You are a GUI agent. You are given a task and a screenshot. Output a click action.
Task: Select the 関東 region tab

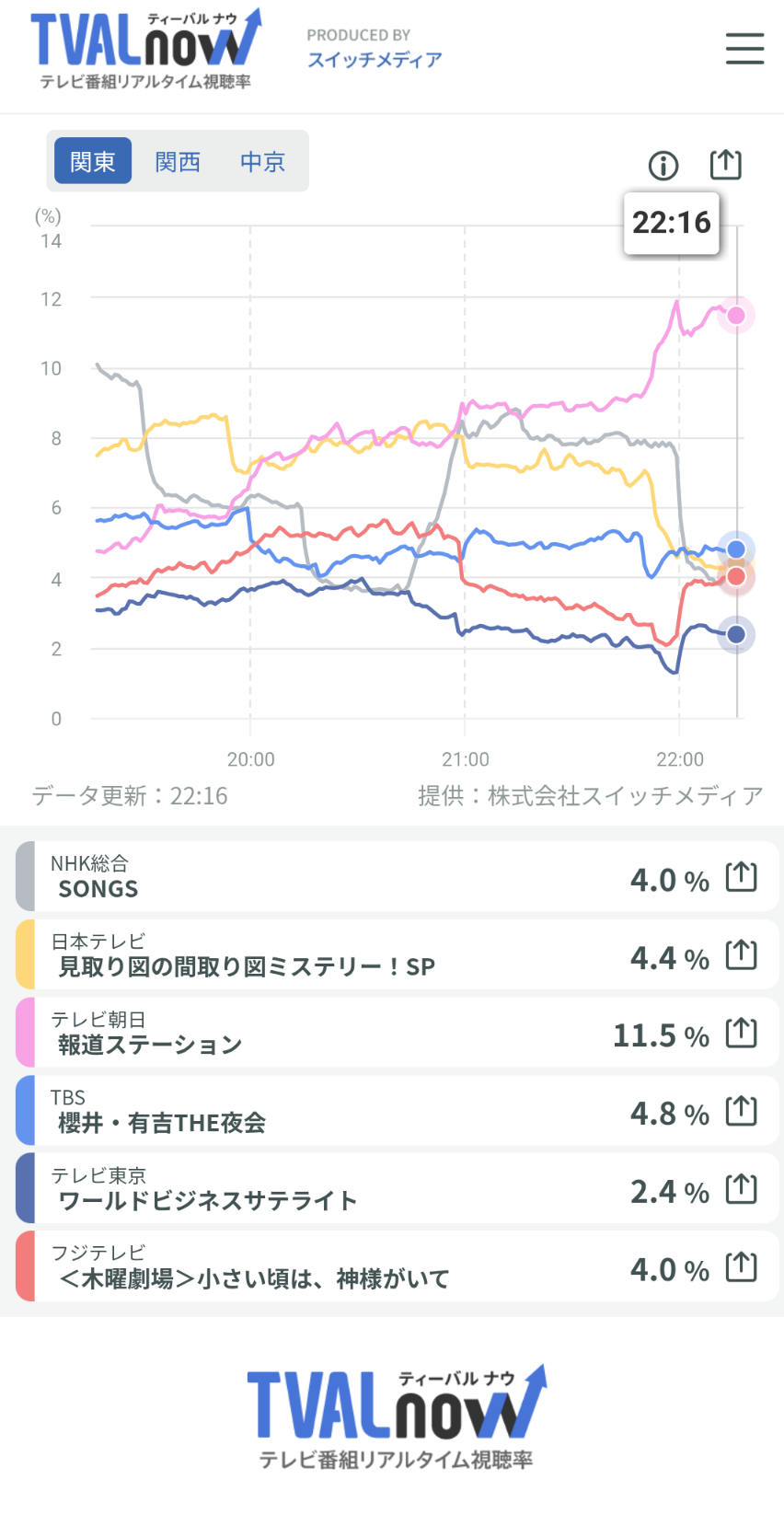[x=93, y=162]
